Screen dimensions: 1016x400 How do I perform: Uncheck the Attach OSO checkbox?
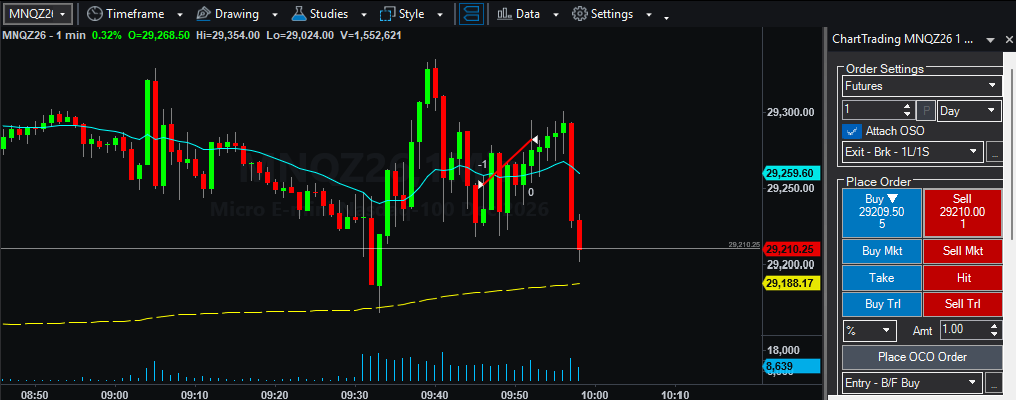point(851,131)
